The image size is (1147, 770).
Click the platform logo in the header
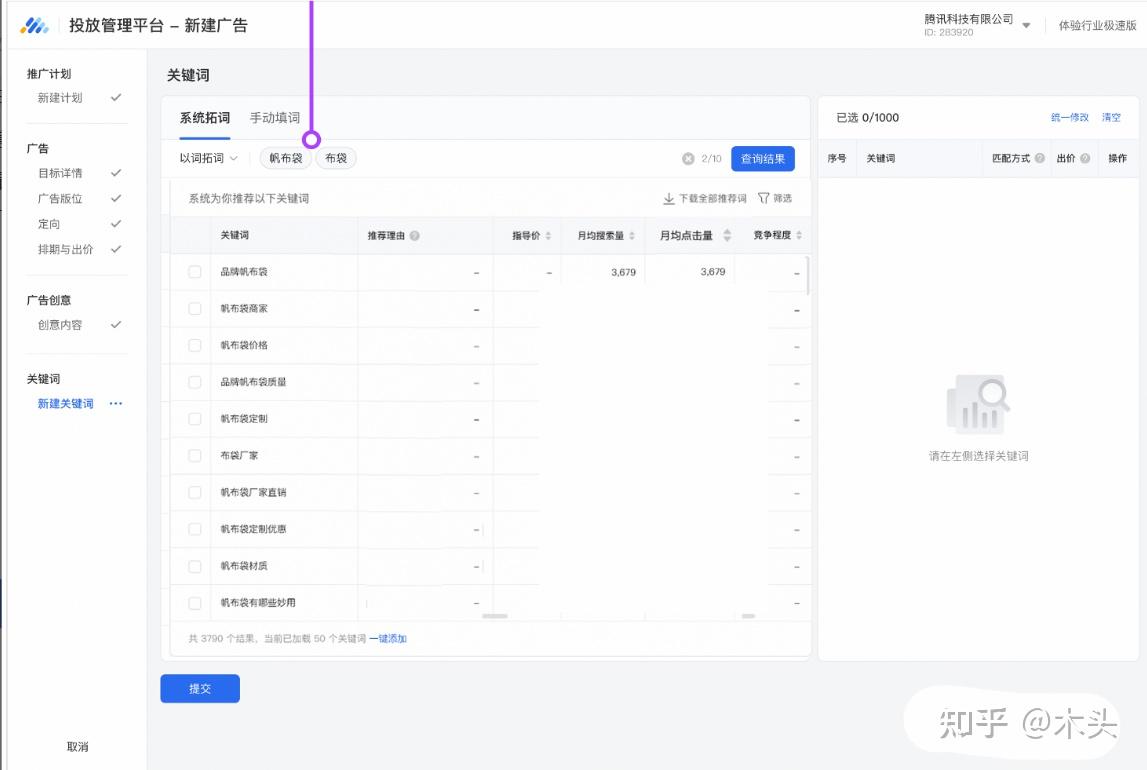(35, 26)
